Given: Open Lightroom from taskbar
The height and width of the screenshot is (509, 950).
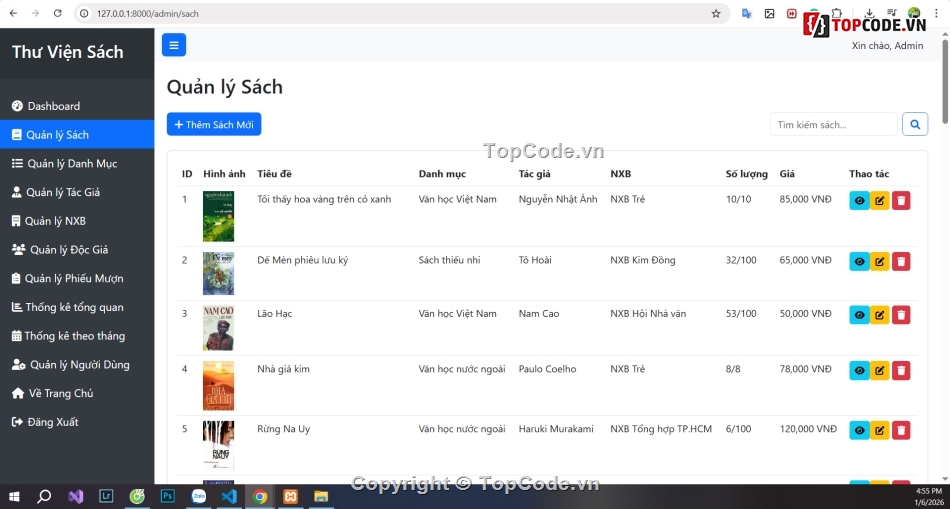Looking at the screenshot, I should (x=107, y=497).
